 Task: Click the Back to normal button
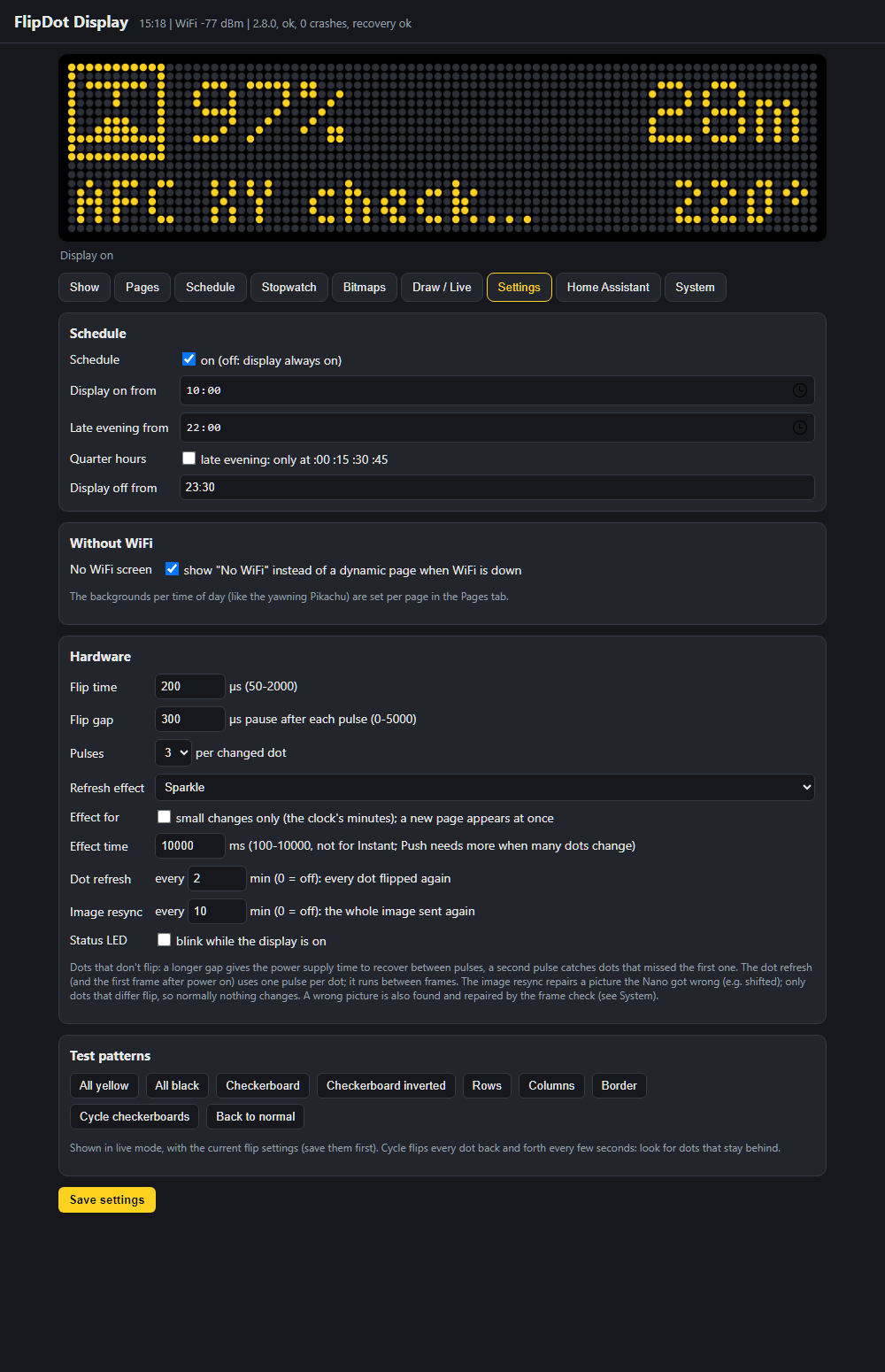[x=256, y=1117]
